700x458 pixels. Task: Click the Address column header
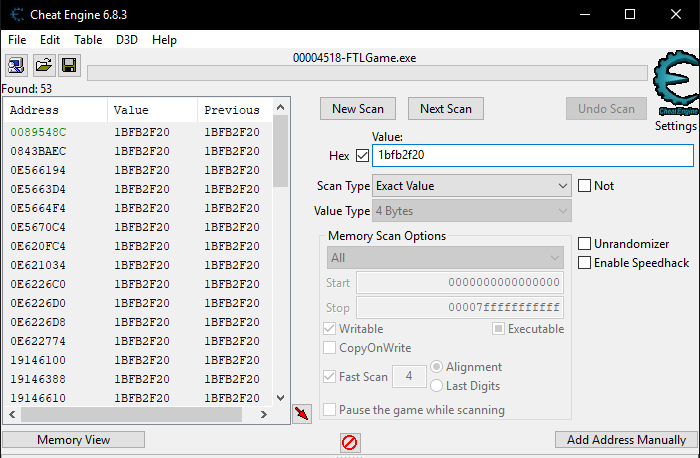point(56,110)
